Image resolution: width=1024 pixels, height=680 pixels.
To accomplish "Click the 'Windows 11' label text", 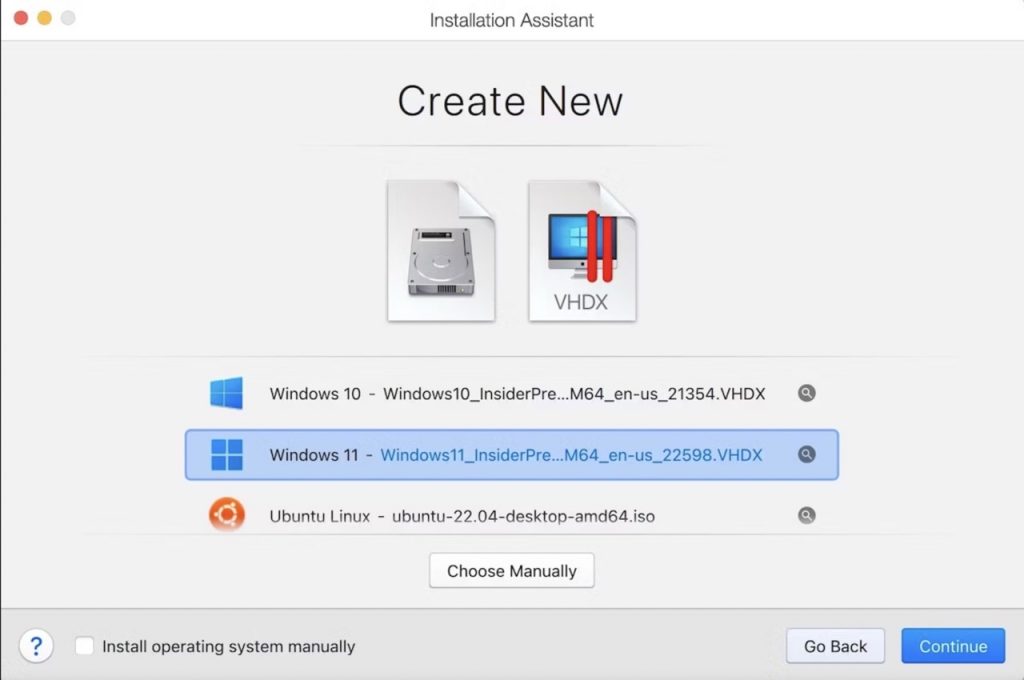I will click(x=314, y=455).
